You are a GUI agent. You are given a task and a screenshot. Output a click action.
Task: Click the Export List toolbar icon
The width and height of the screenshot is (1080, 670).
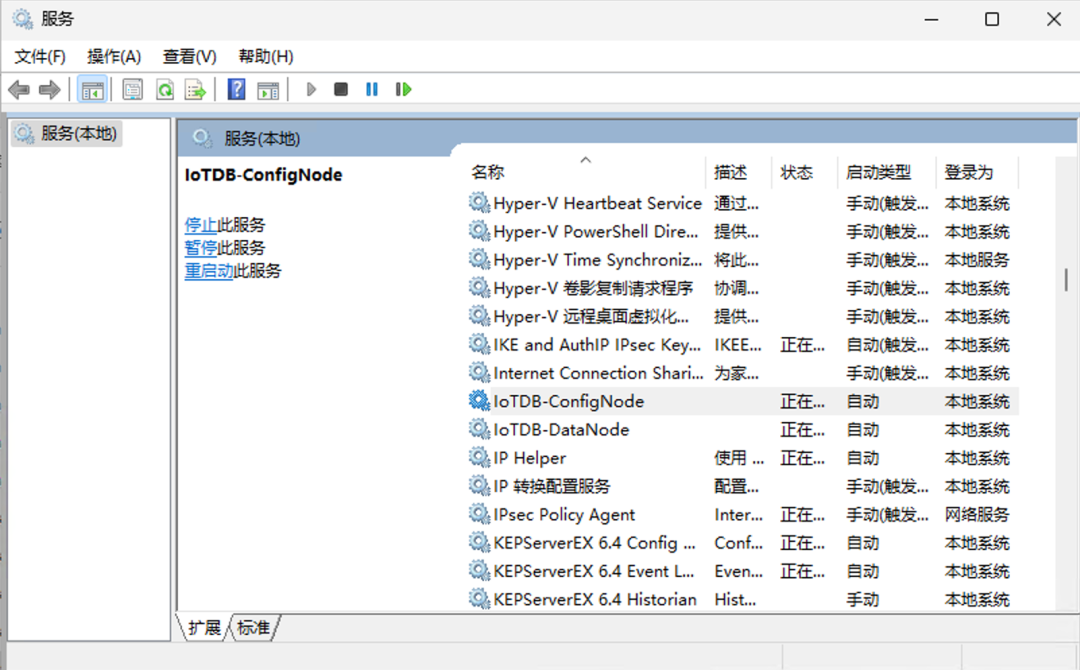coord(196,90)
